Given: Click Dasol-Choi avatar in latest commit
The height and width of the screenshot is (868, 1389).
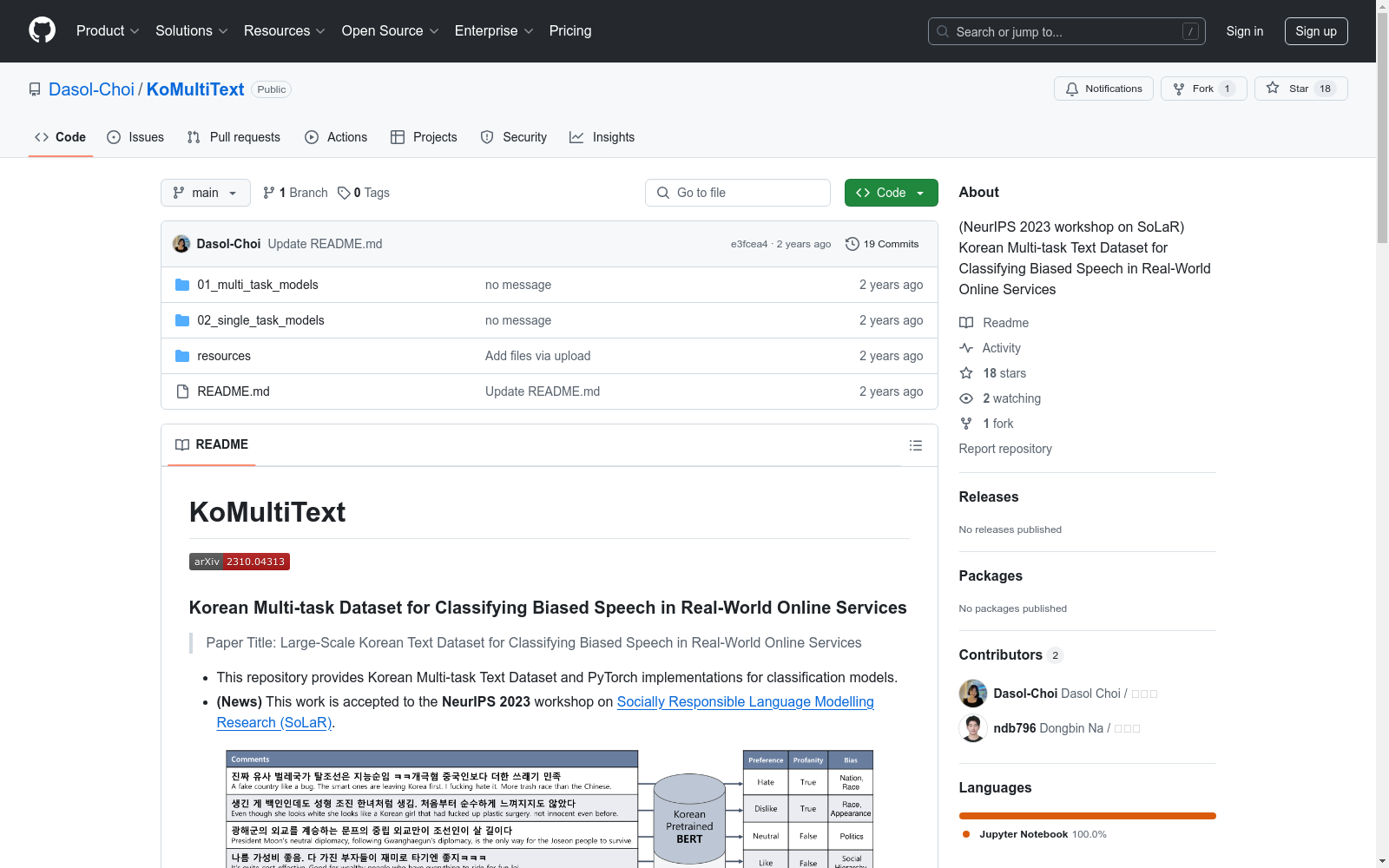Looking at the screenshot, I should click(181, 244).
